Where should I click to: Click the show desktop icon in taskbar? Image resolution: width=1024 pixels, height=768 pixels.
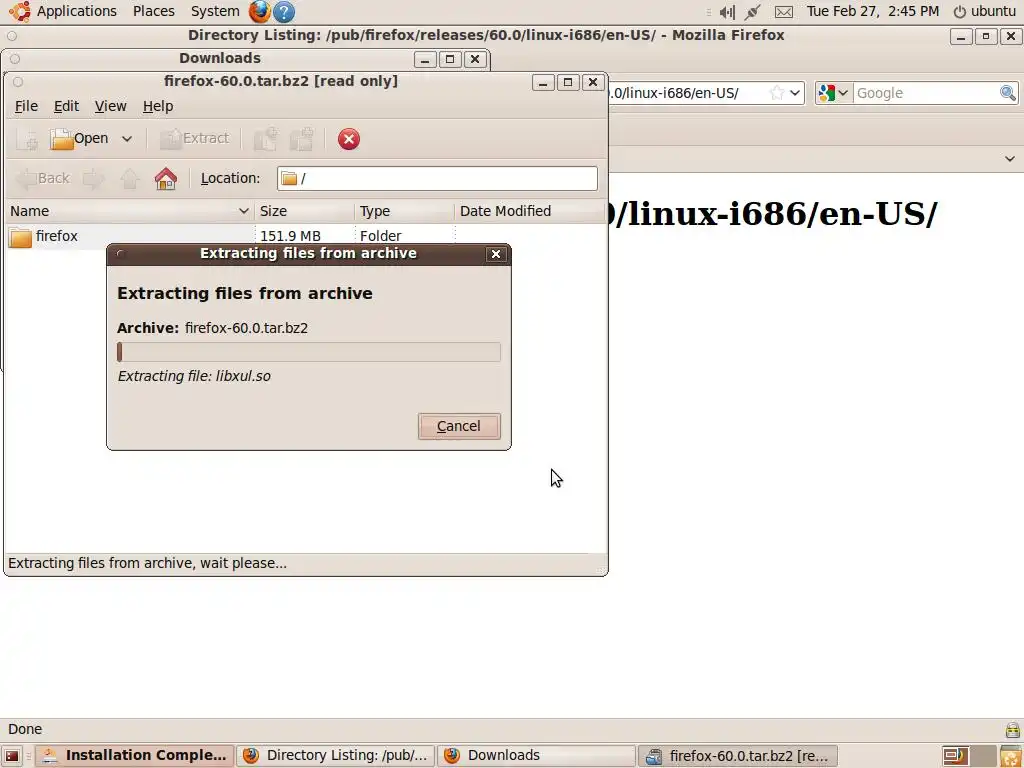tap(12, 756)
